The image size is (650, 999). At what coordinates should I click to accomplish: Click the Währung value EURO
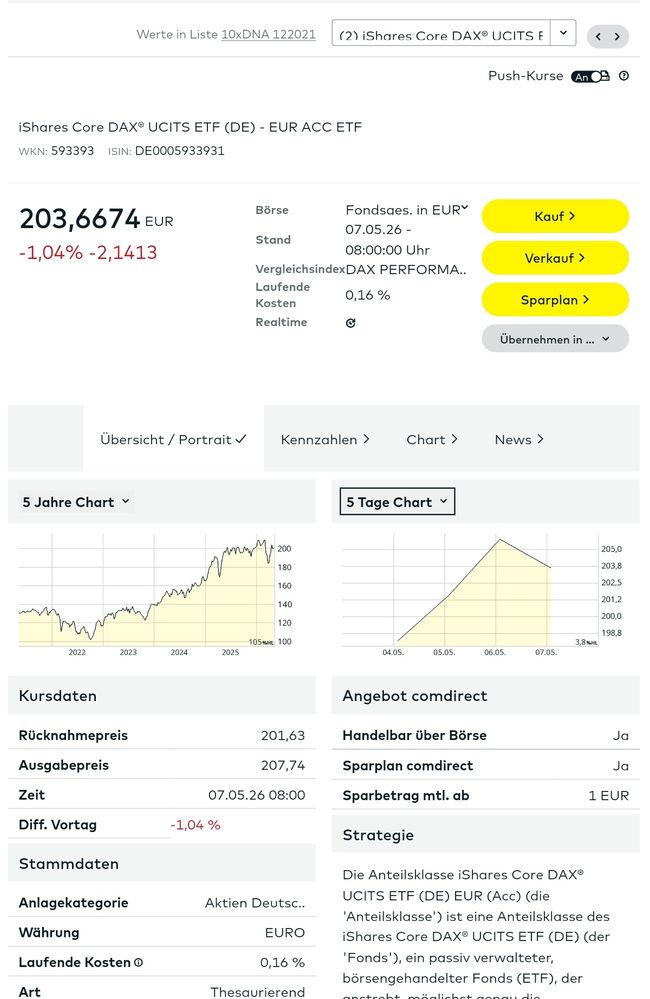click(x=285, y=933)
